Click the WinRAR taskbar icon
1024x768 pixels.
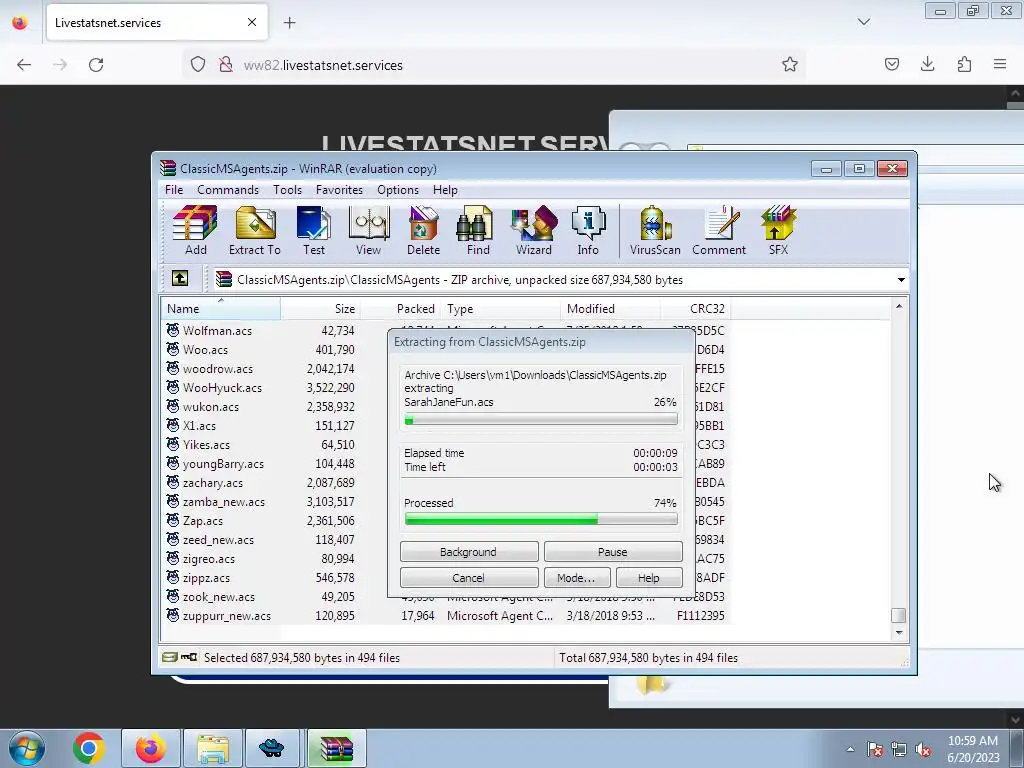336,748
